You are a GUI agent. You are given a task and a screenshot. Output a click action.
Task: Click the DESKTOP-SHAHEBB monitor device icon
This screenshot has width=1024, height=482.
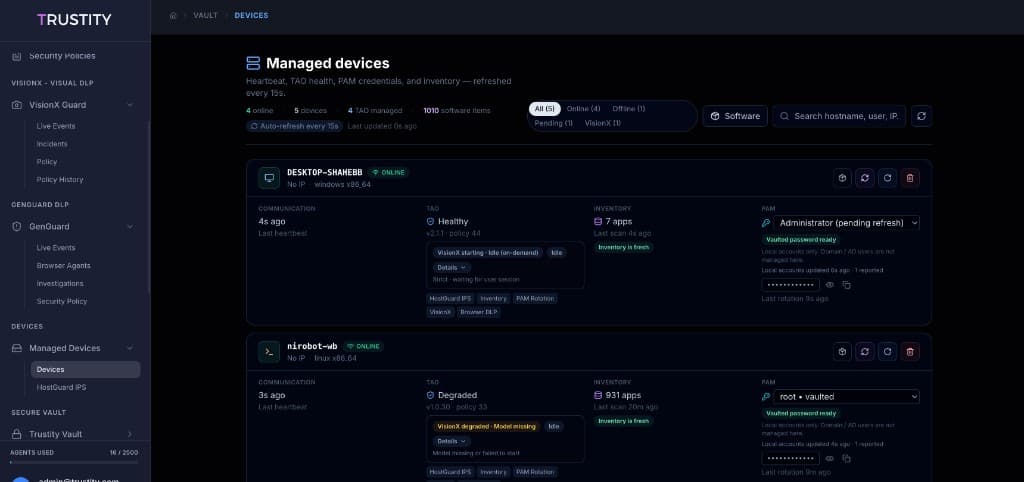(x=269, y=178)
